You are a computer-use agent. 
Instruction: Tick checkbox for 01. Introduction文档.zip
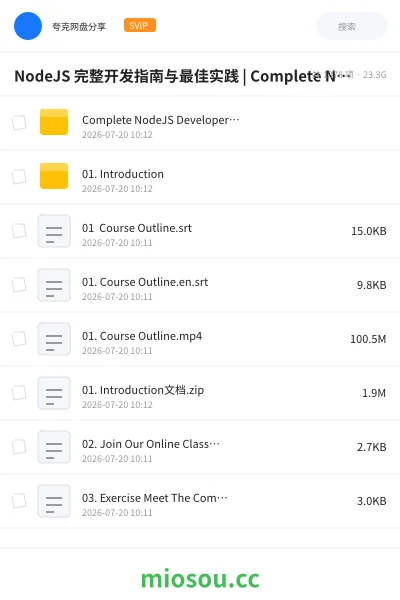[19, 393]
